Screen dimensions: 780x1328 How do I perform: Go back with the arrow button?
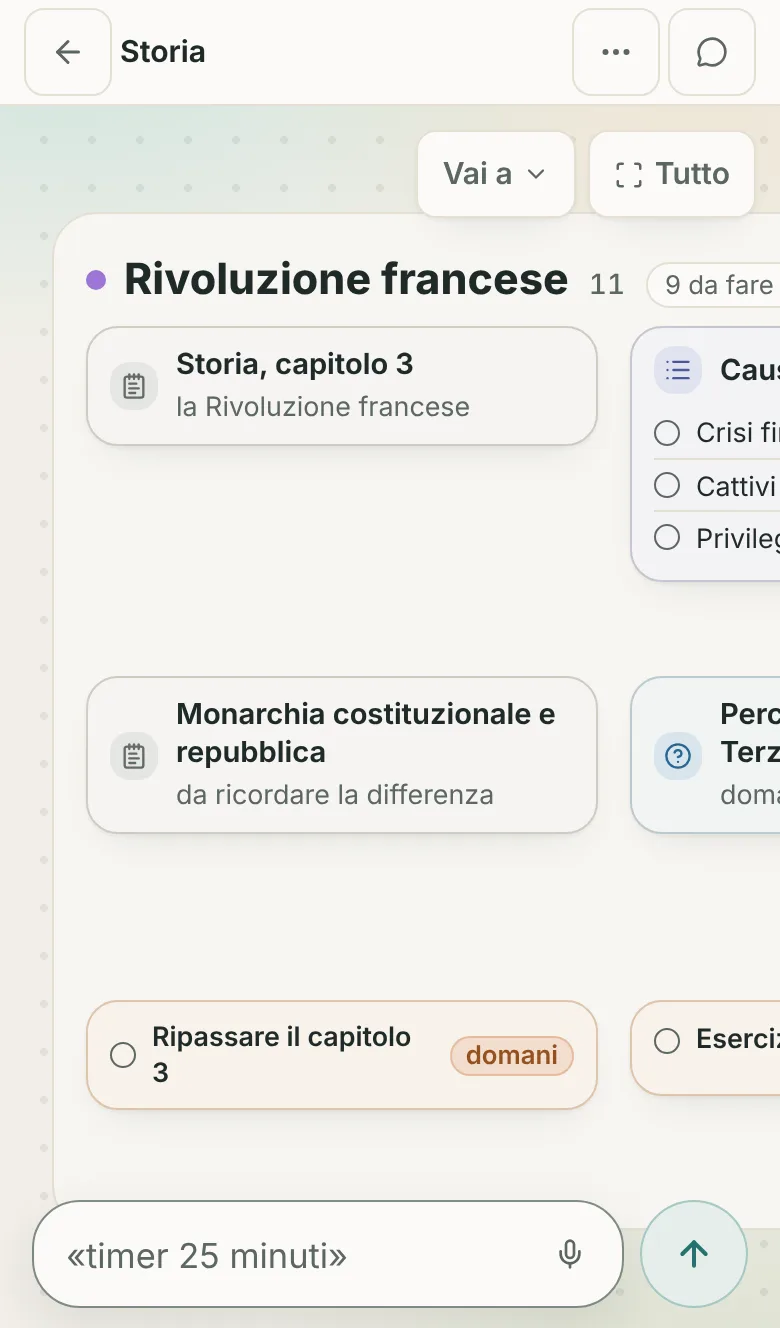68,52
